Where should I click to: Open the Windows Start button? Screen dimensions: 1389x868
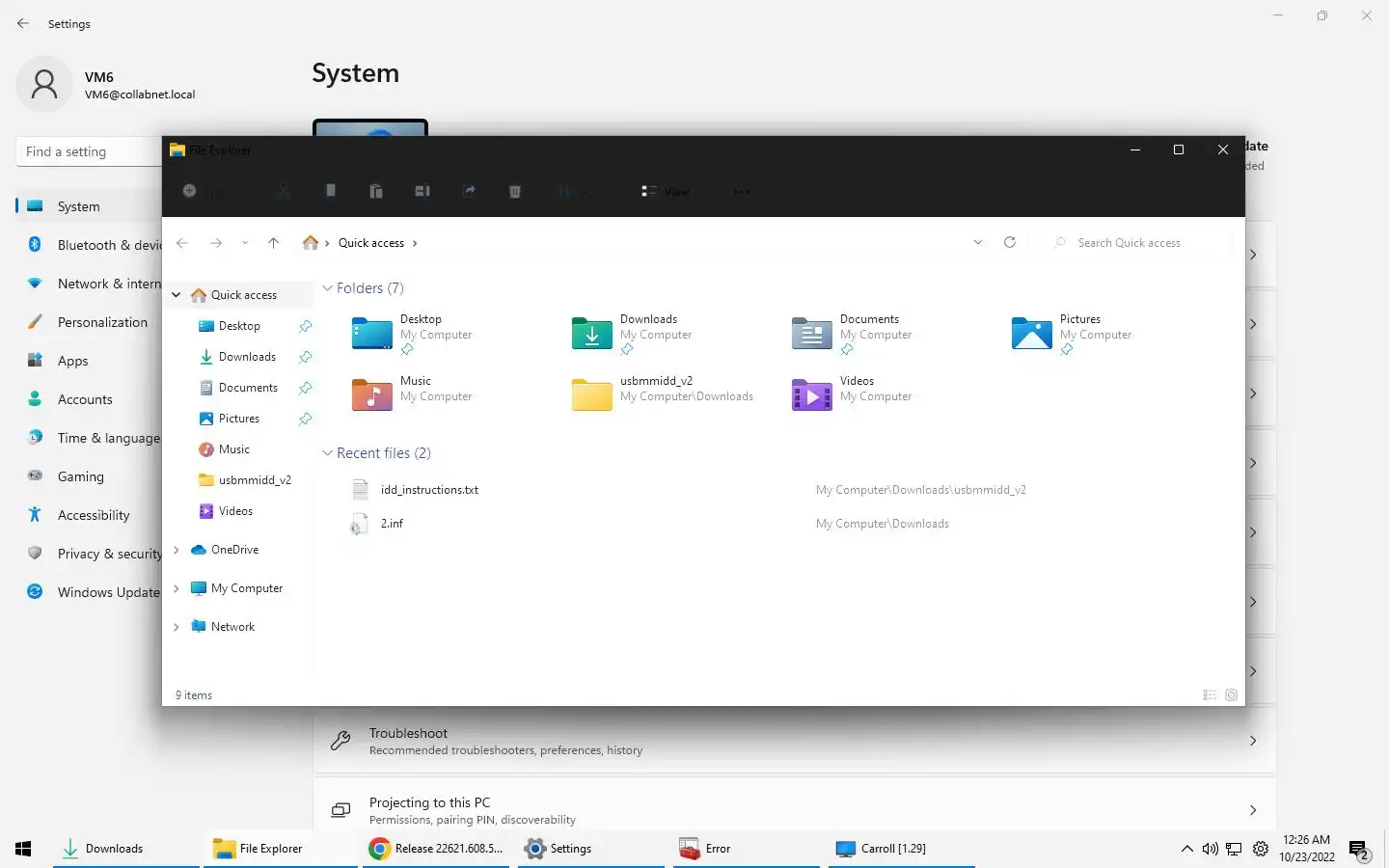pyautogui.click(x=23, y=849)
